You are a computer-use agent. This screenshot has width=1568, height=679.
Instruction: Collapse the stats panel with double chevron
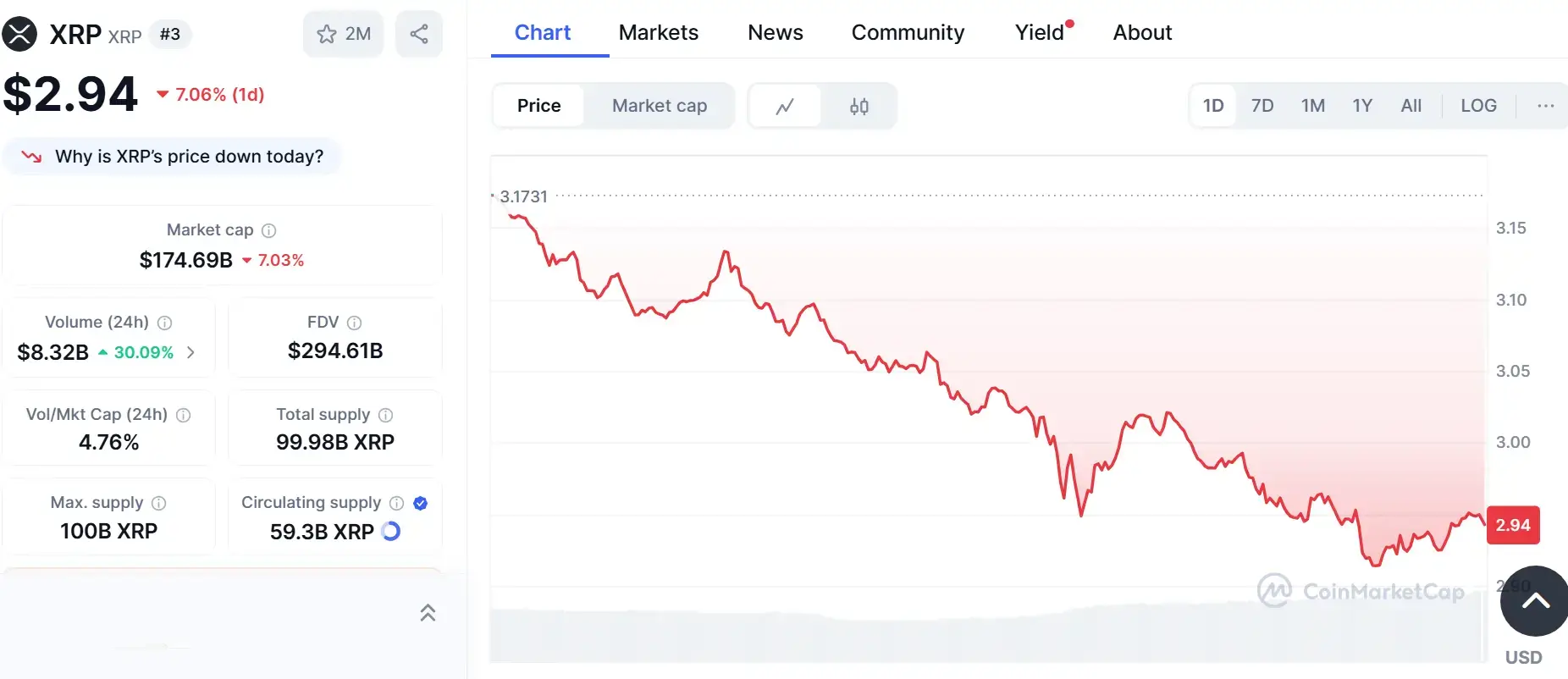point(428,612)
